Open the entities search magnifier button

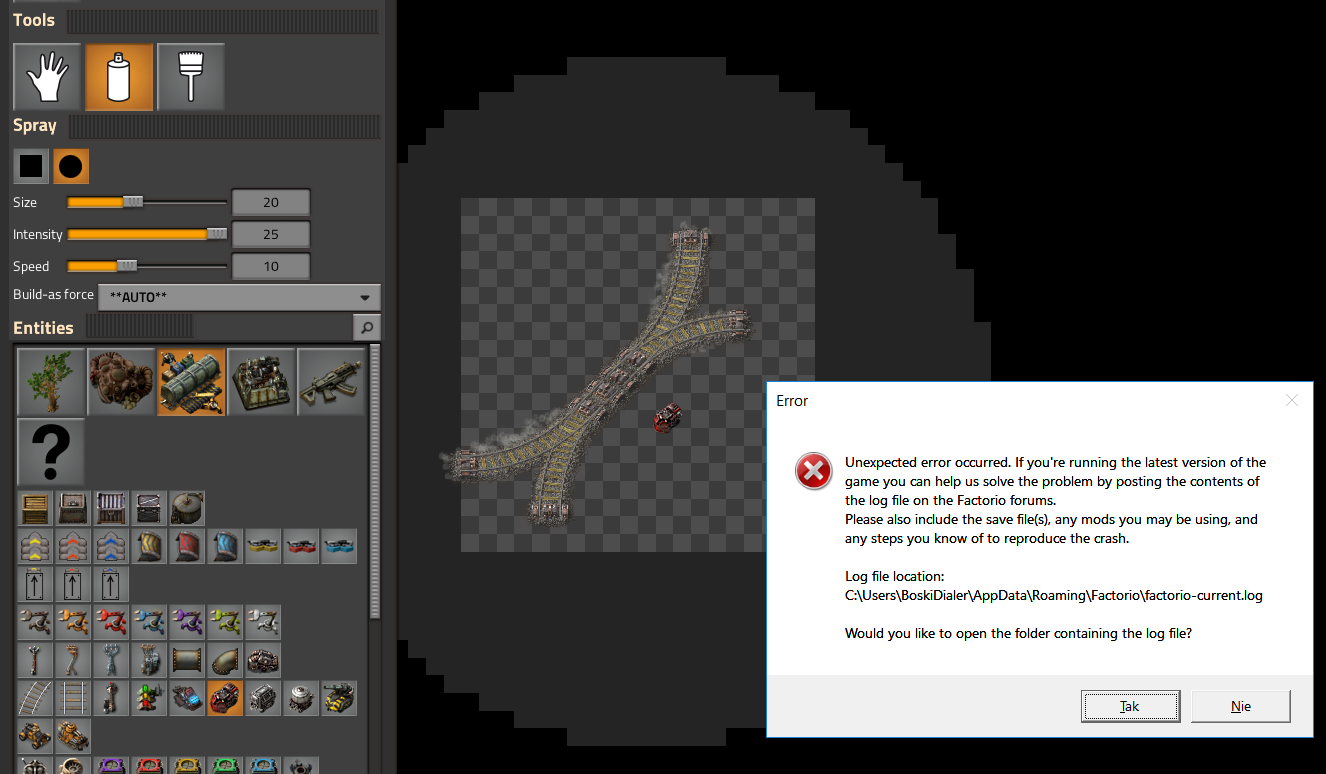tap(367, 327)
